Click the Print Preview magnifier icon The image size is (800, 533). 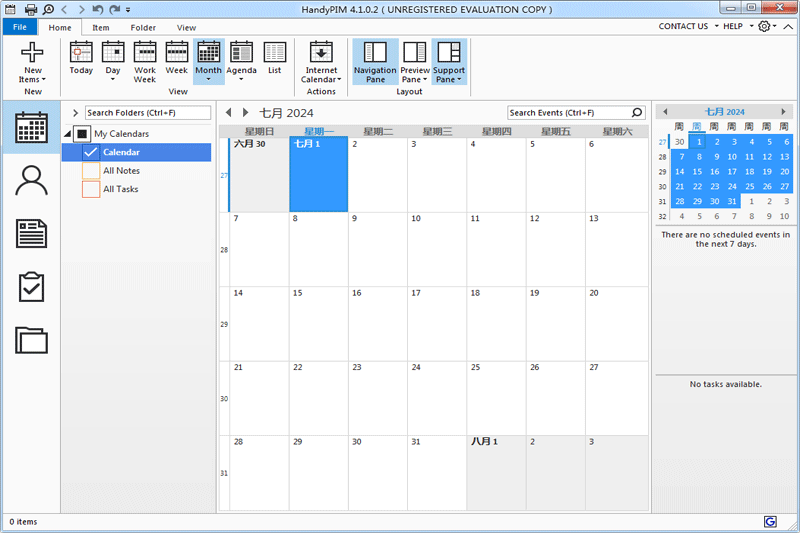(48, 9)
